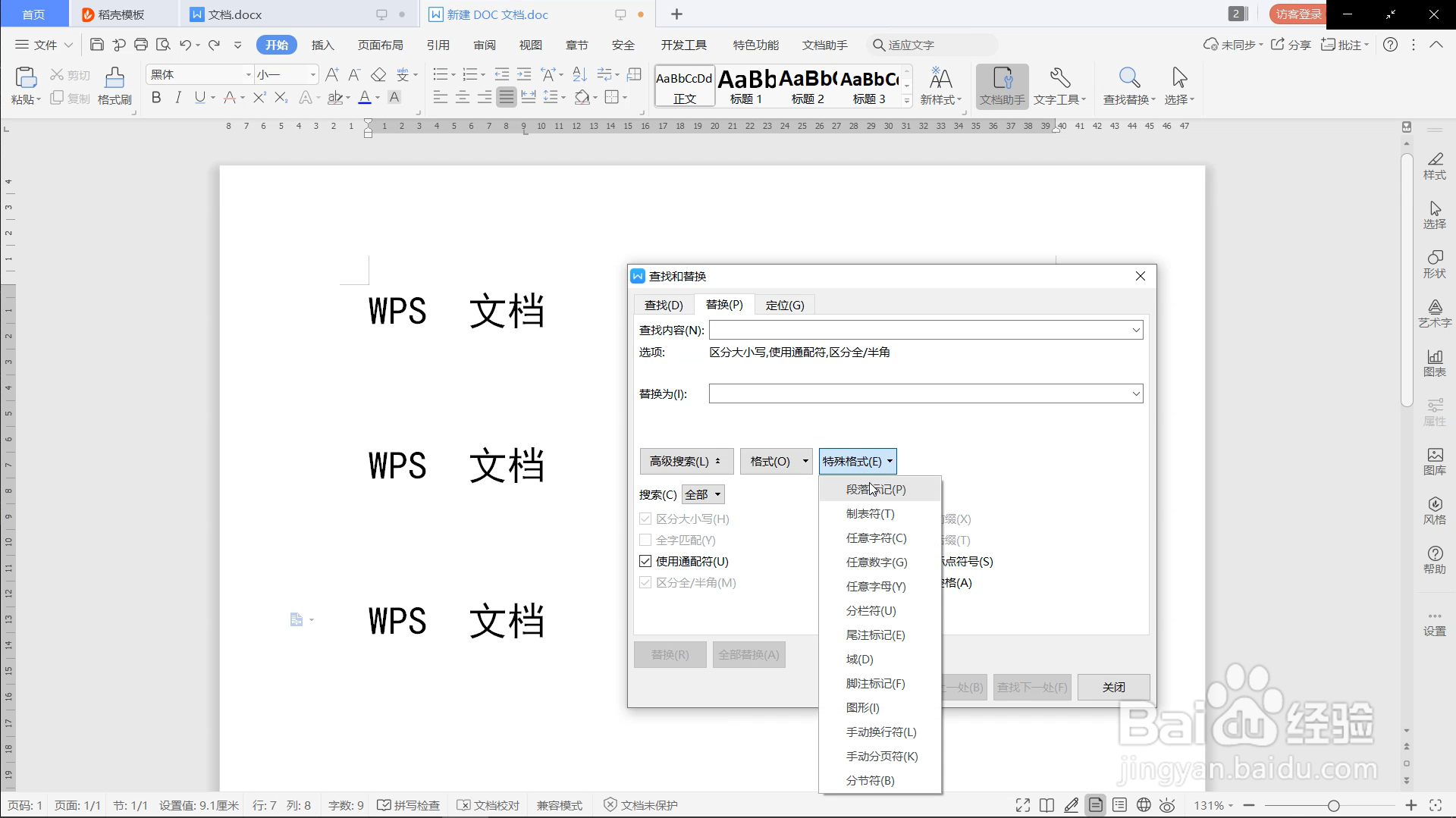Select 制表符 from the special format menu
Image resolution: width=1456 pixels, height=818 pixels.
coord(871,513)
